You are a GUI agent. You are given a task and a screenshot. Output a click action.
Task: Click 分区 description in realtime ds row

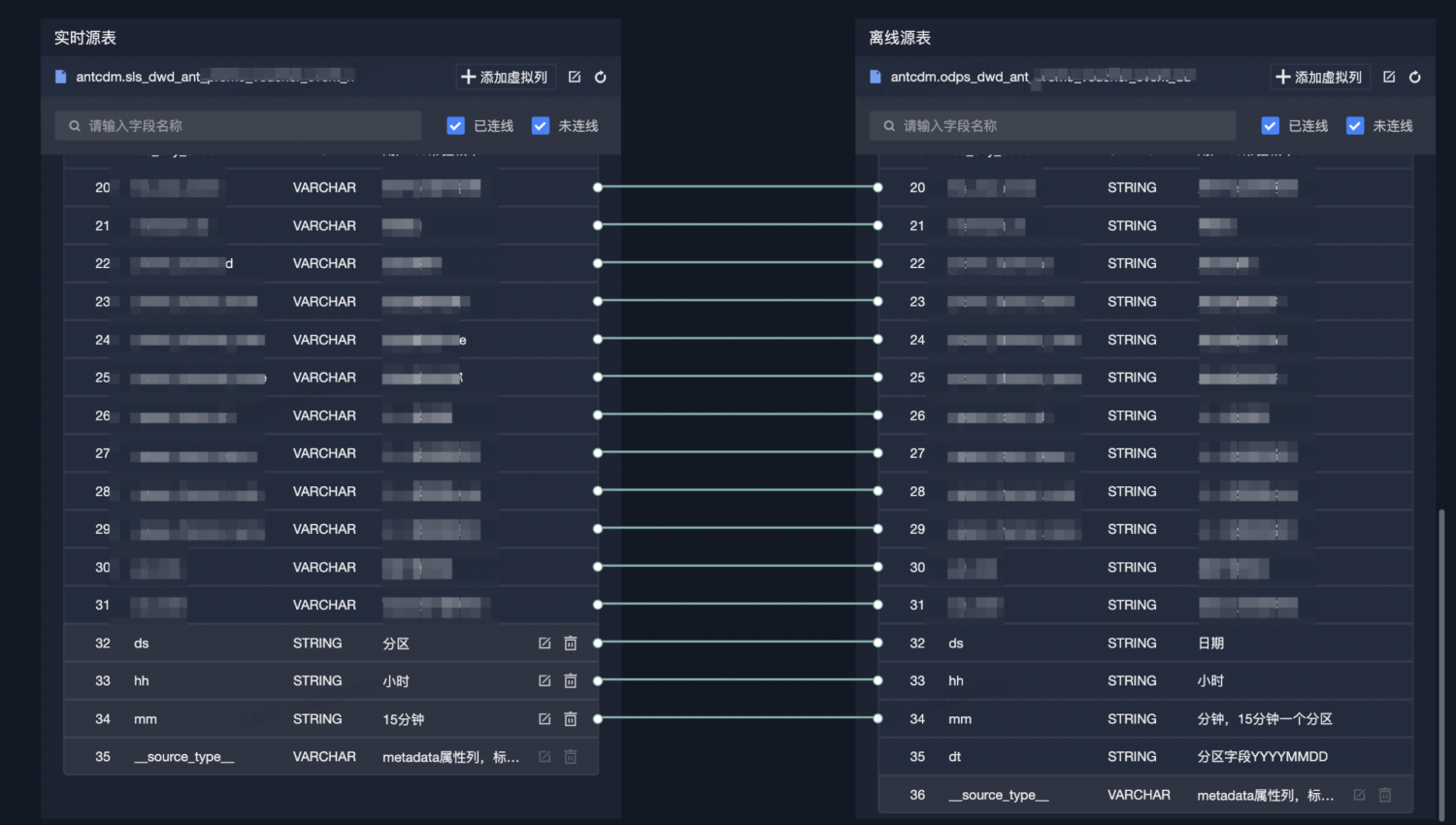point(396,643)
